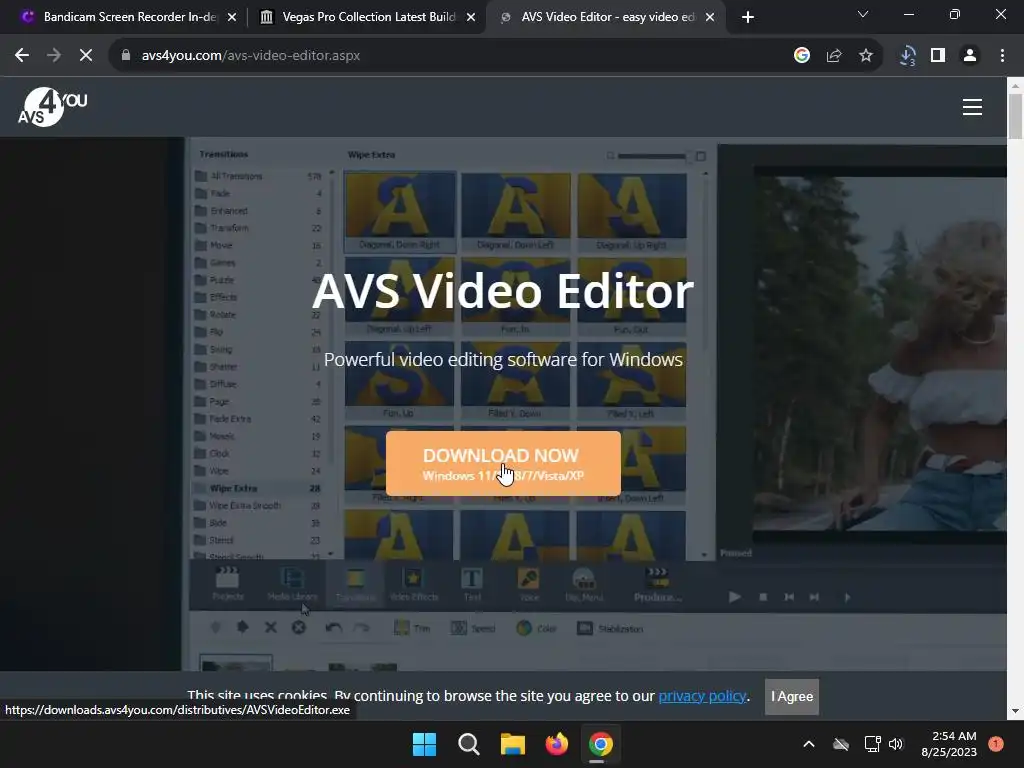Open the network status tray icon
Image resolution: width=1024 pixels, height=768 pixels.
click(872, 744)
